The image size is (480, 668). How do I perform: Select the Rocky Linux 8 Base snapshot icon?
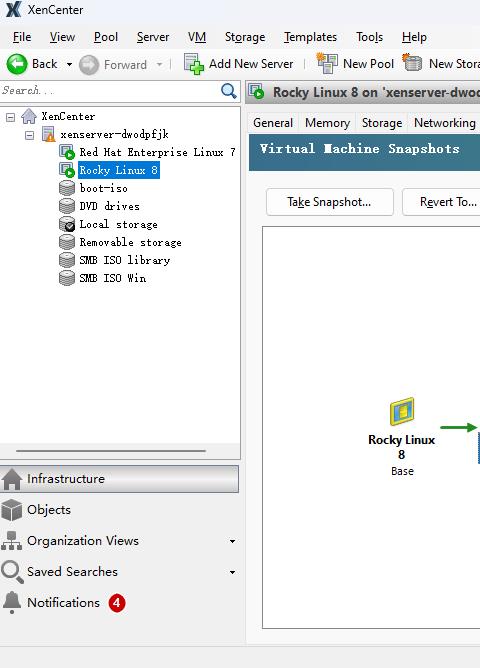402,411
